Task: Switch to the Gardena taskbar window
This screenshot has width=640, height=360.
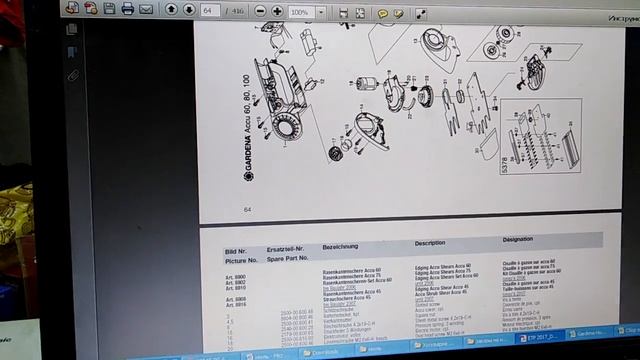Action: (x=588, y=334)
